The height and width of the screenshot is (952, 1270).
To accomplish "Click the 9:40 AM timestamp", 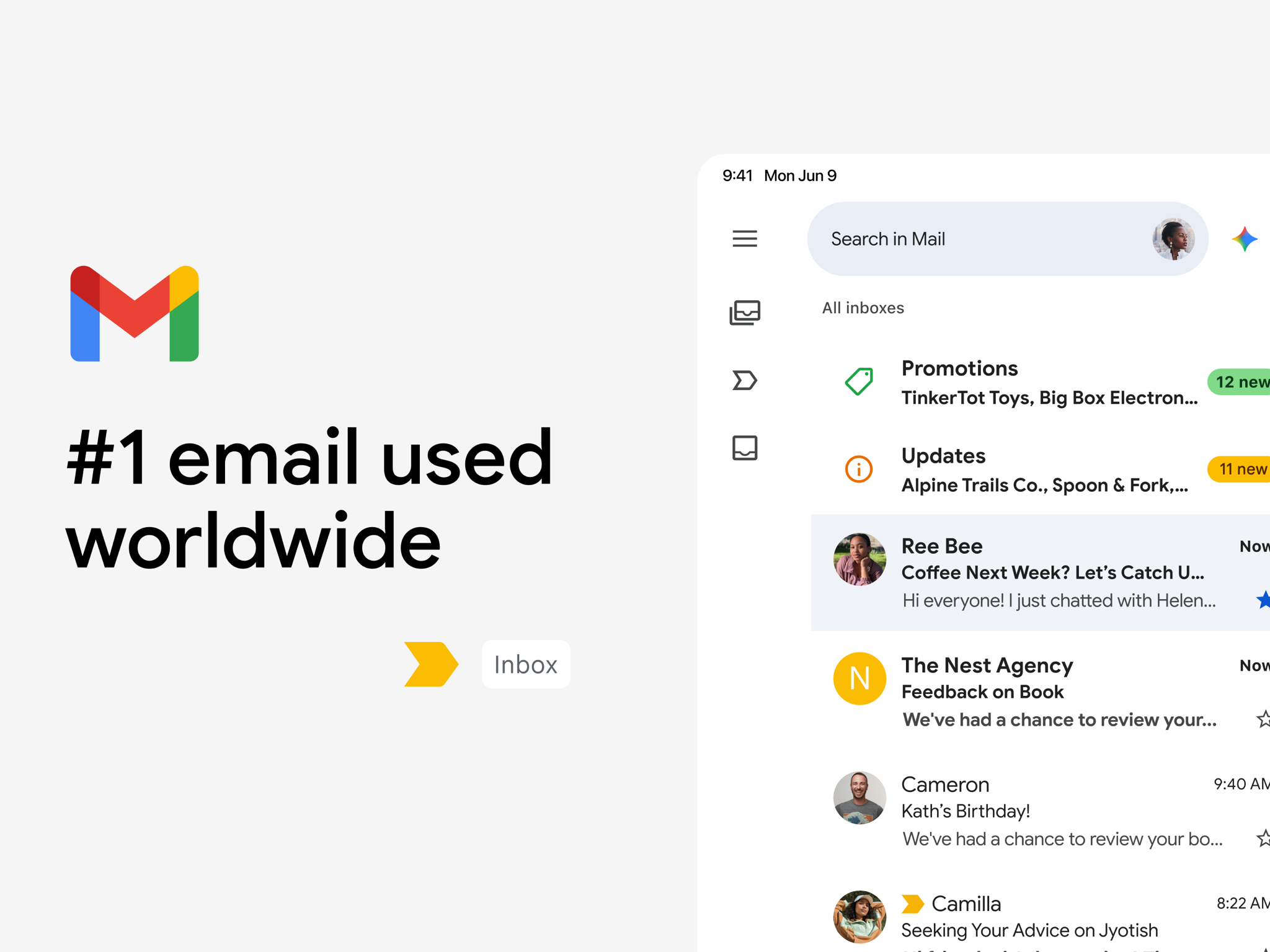I will (1241, 784).
